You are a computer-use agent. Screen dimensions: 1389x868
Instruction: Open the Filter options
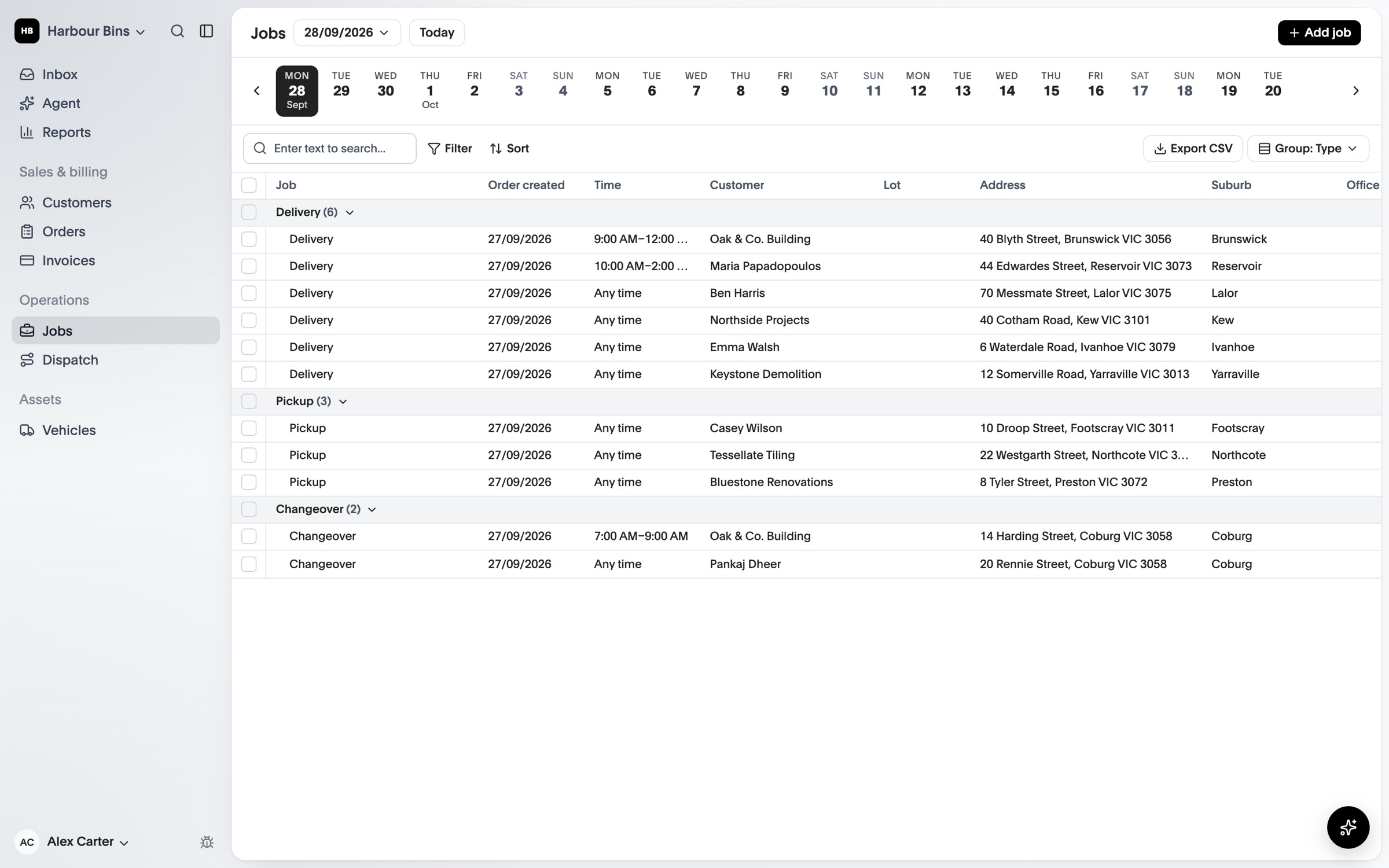[450, 149]
